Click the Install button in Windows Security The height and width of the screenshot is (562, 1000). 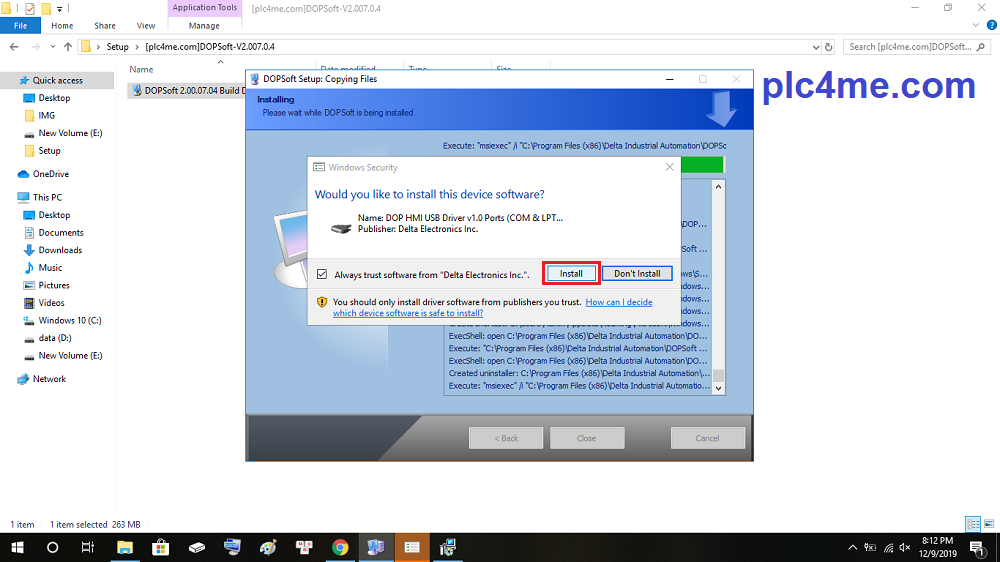(571, 273)
